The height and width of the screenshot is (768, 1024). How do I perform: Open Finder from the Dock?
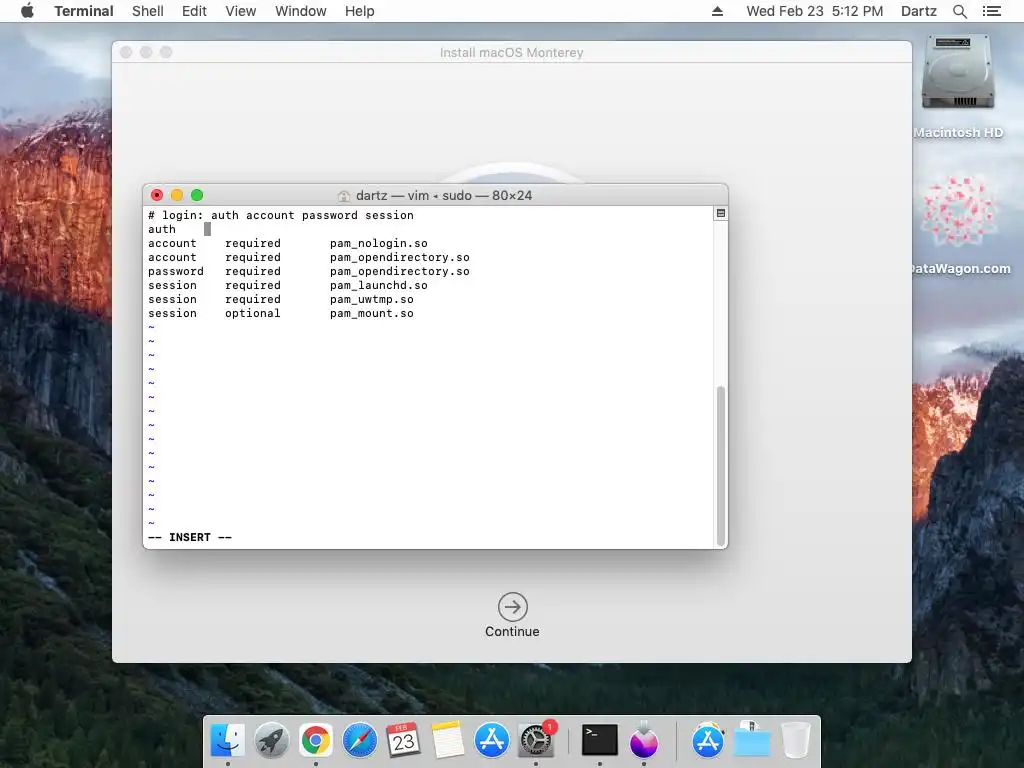click(227, 741)
